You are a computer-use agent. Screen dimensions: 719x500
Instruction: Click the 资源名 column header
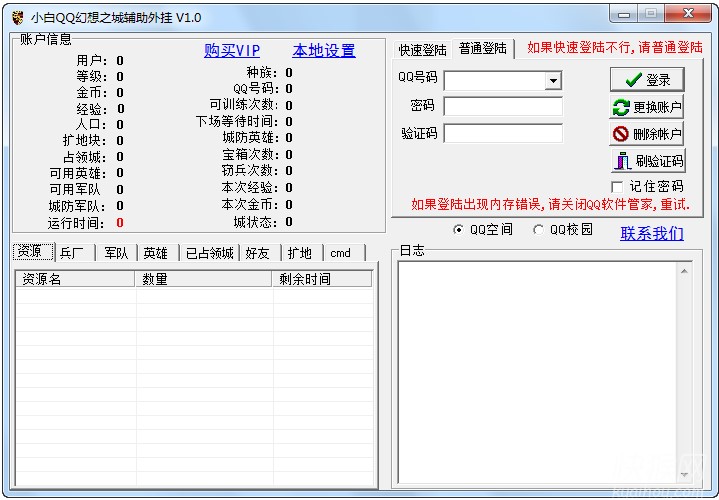[75, 279]
